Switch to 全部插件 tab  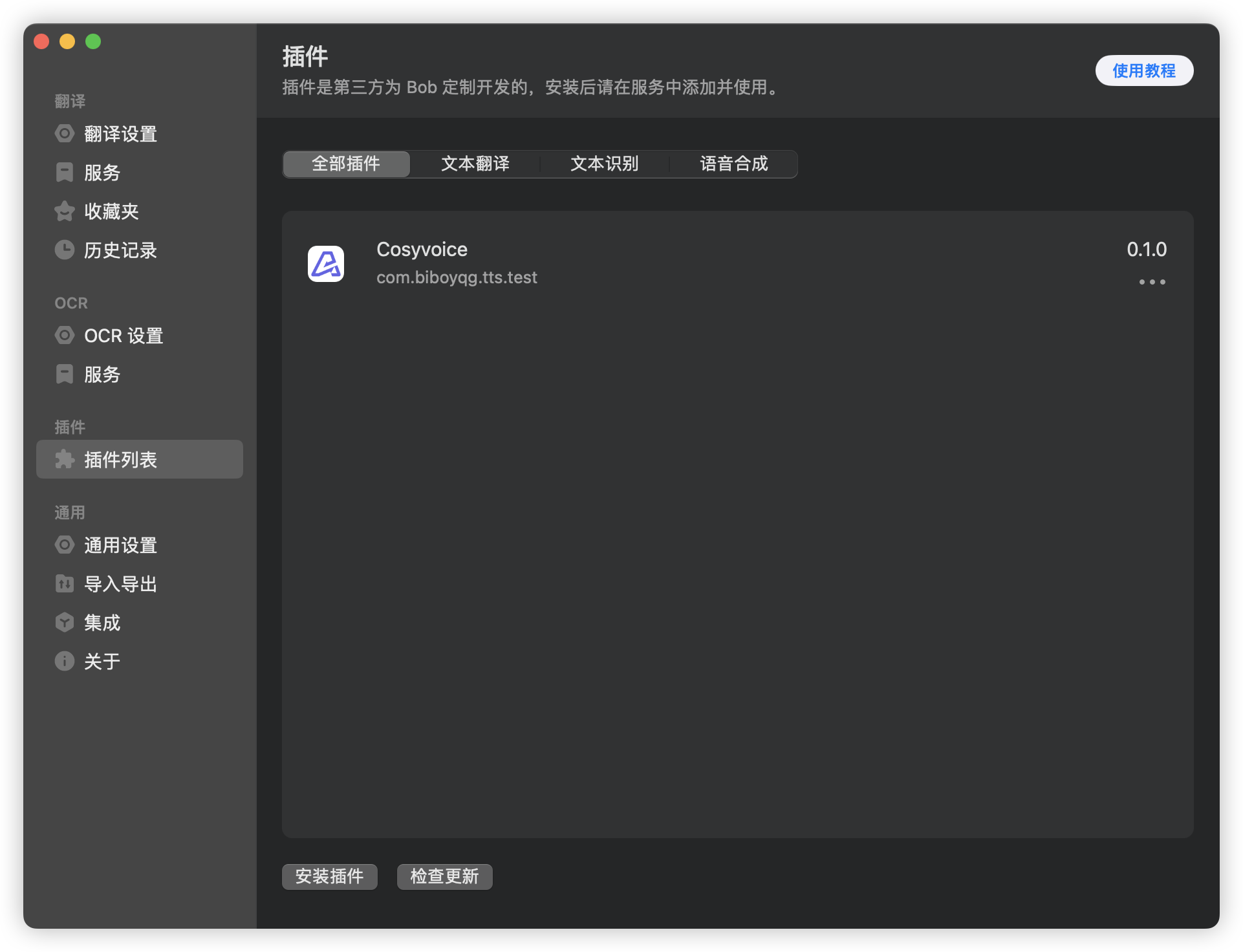click(x=346, y=164)
